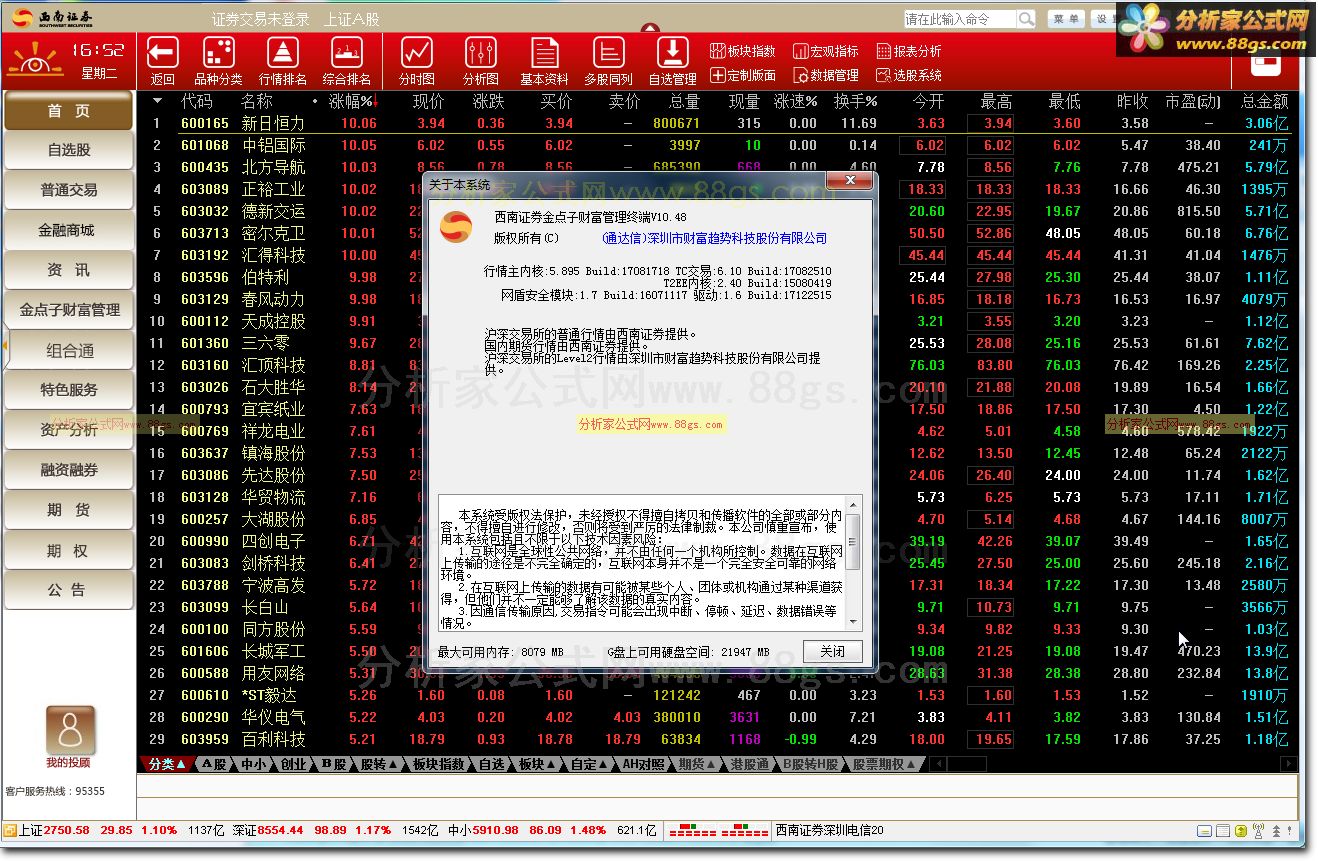Switch to B股转H股 bottom tab

click(x=810, y=764)
